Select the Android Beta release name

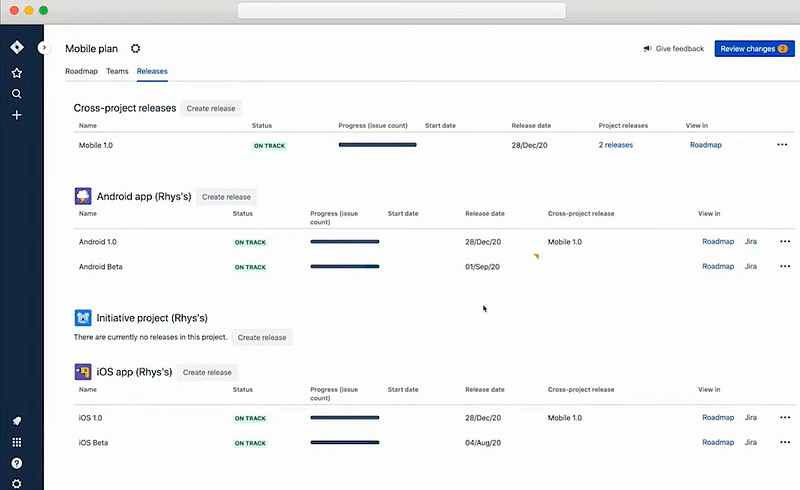(x=101, y=266)
